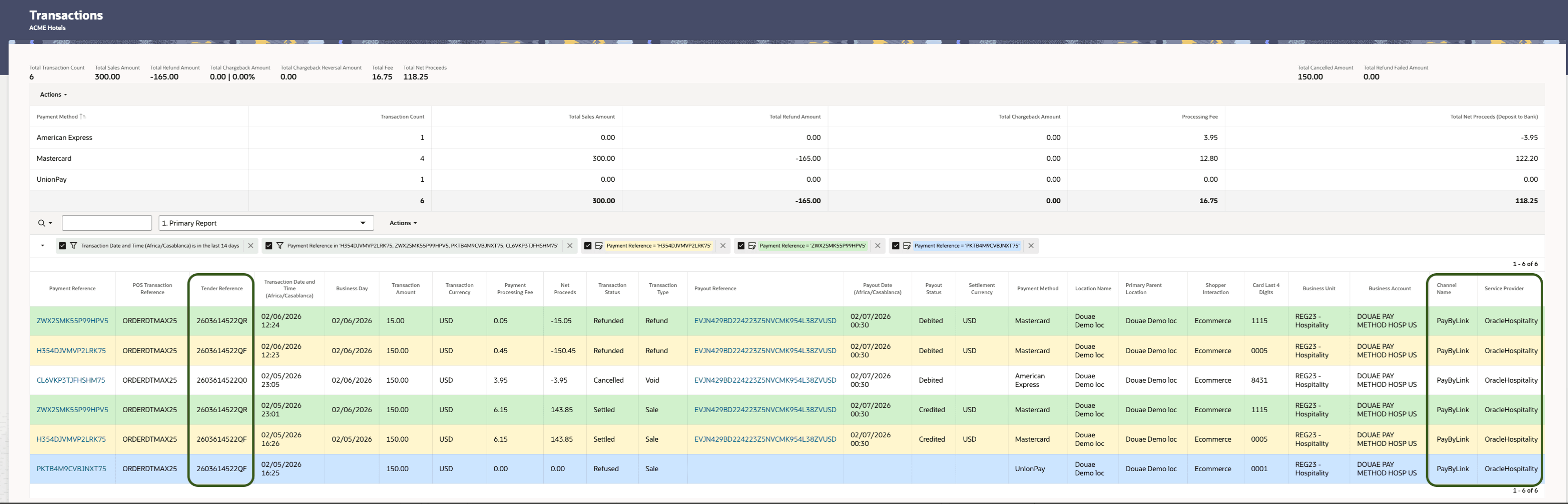
Task: Click the Transaction Type column header
Action: tap(663, 288)
